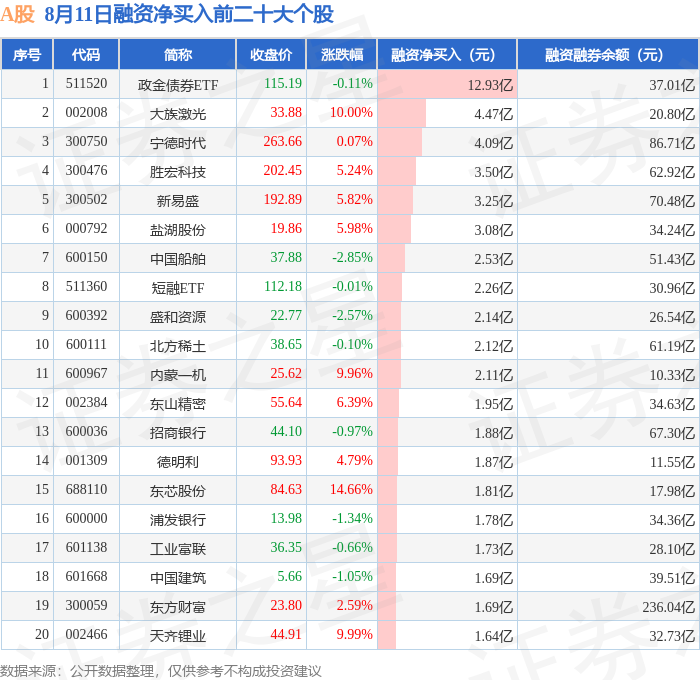Select the stock name 胜宏科技

(x=178, y=172)
